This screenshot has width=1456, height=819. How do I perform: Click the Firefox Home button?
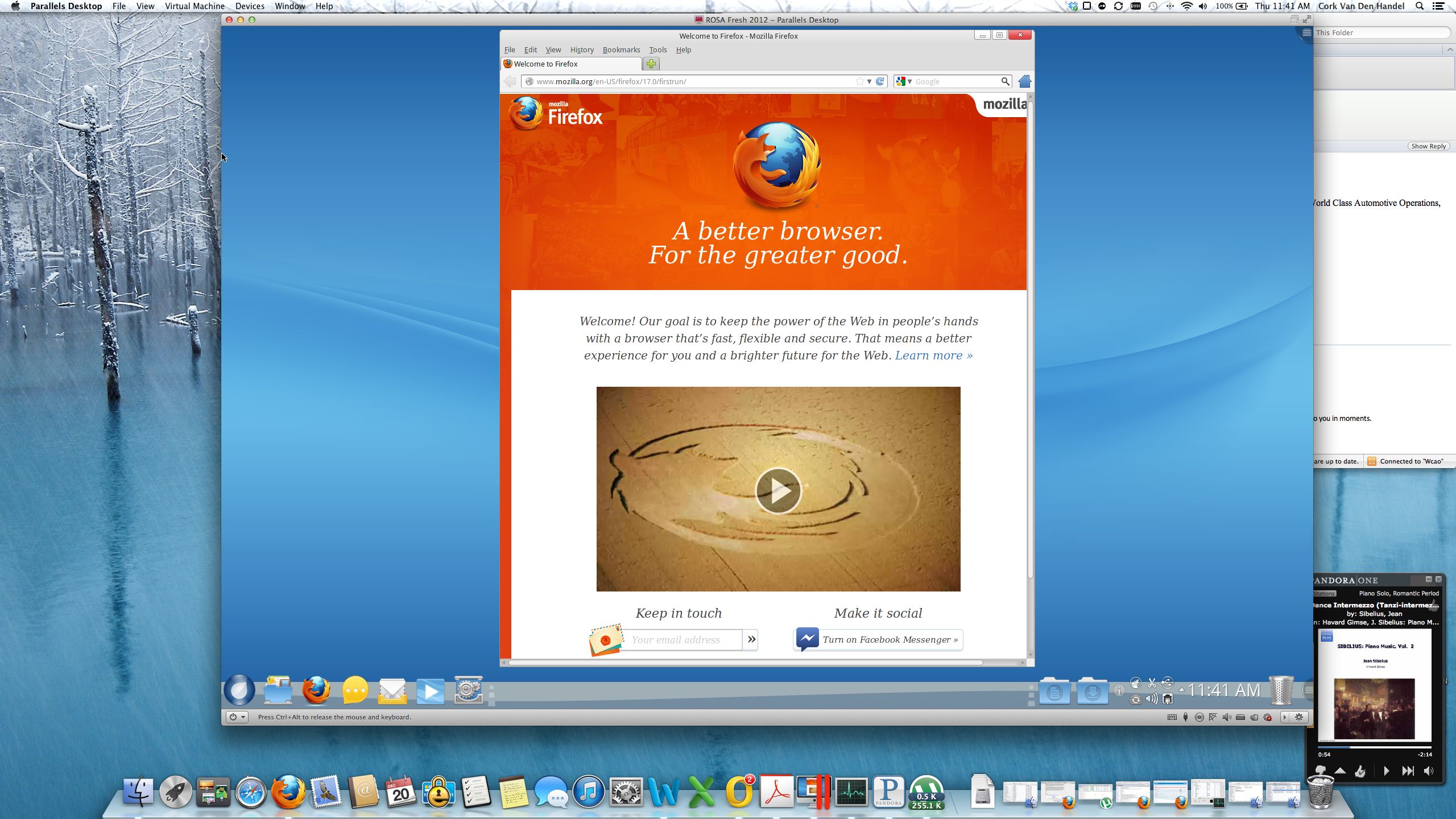click(x=1024, y=81)
